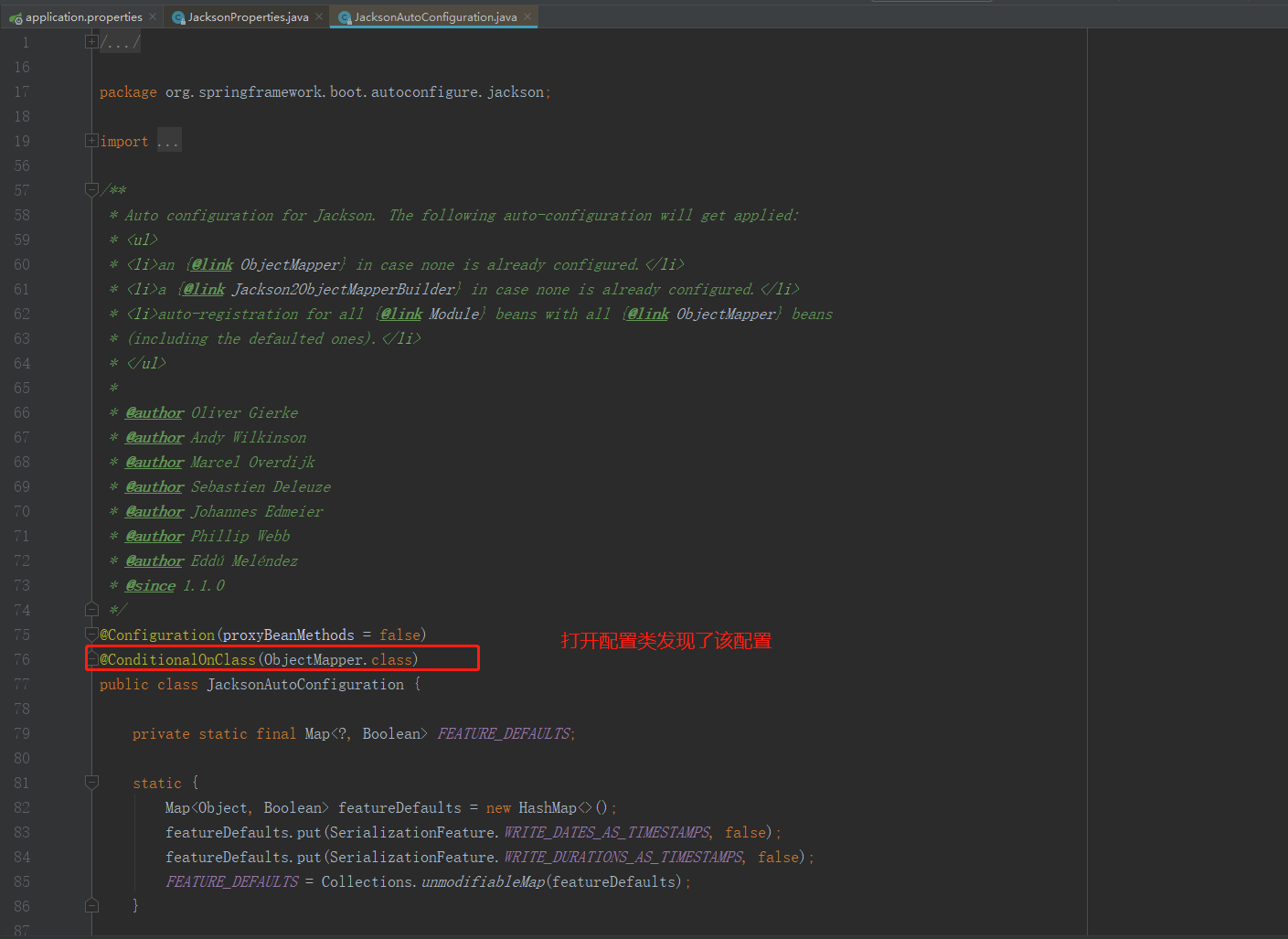The width and height of the screenshot is (1288, 939).
Task: Collapse the static block on line 81
Action: 91,782
